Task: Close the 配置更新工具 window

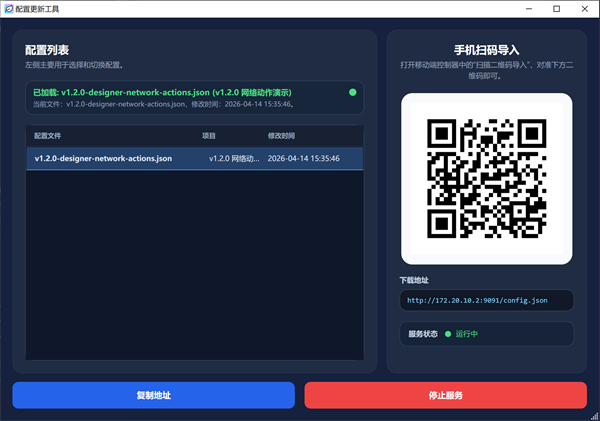Action: click(x=585, y=9)
